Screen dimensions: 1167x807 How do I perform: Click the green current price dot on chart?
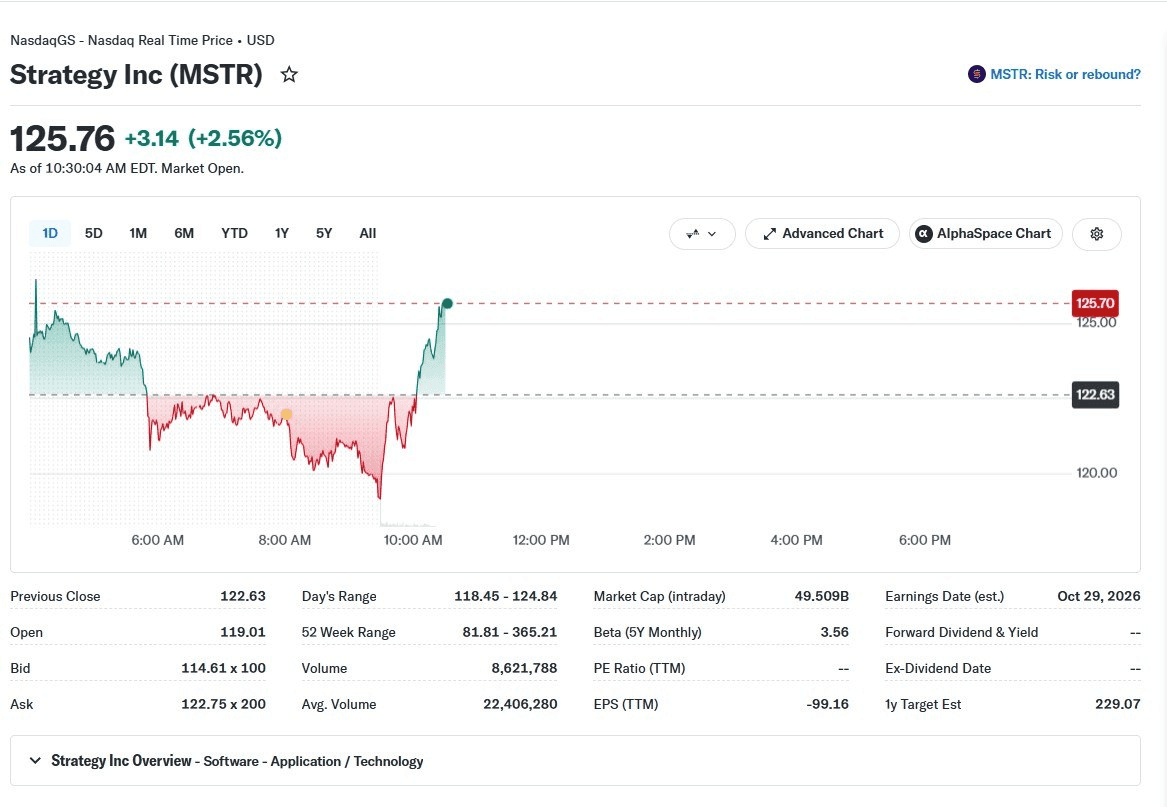point(447,303)
